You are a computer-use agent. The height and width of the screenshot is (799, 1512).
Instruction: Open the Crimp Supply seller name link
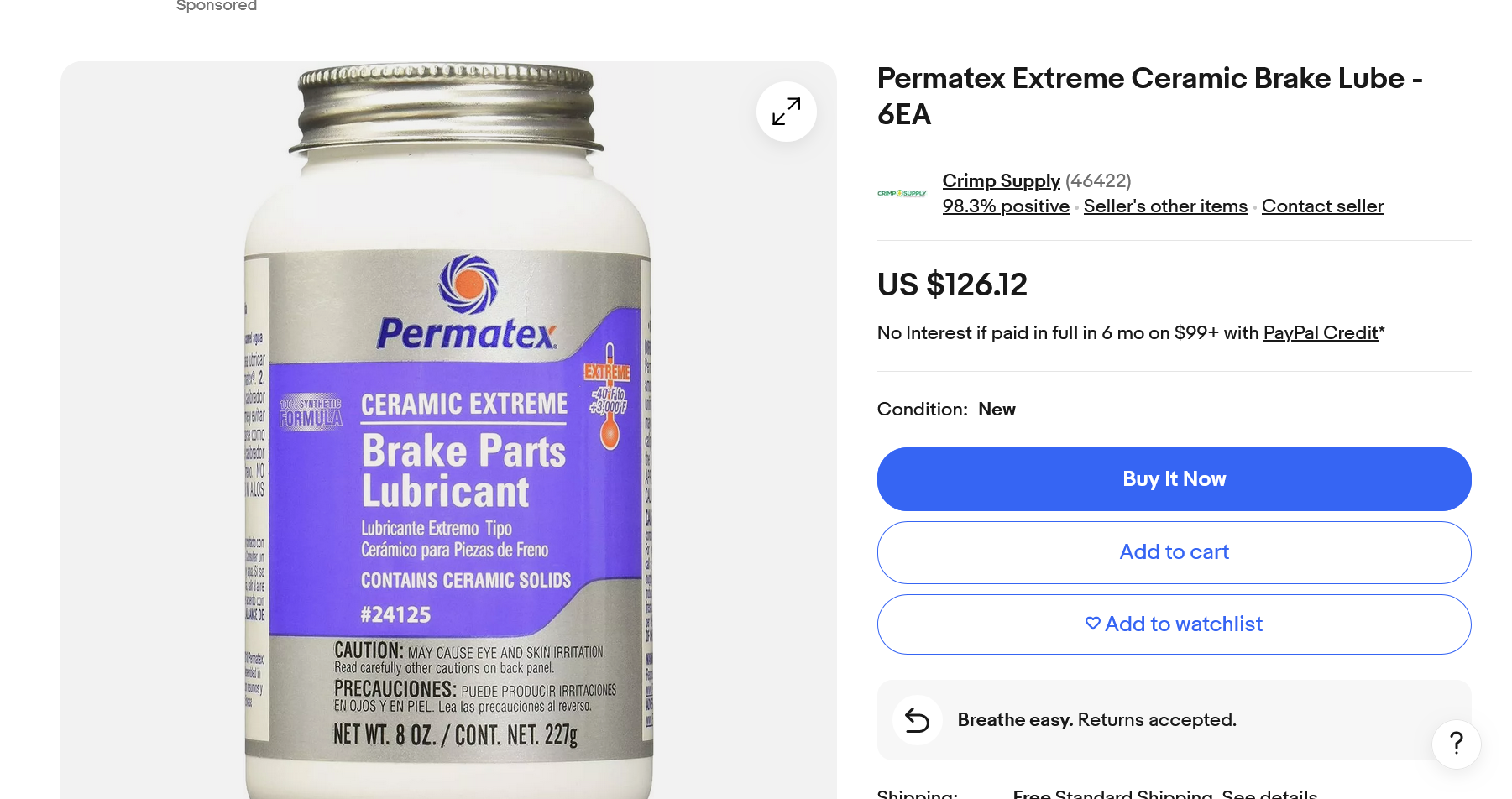click(x=1001, y=181)
